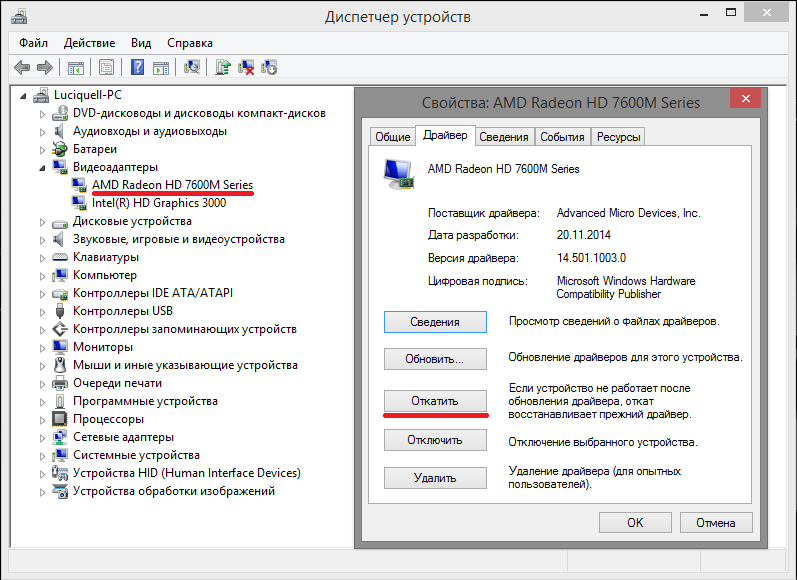Expand Компьютер category arrow
This screenshot has height=580, width=797.
pyautogui.click(x=42, y=276)
